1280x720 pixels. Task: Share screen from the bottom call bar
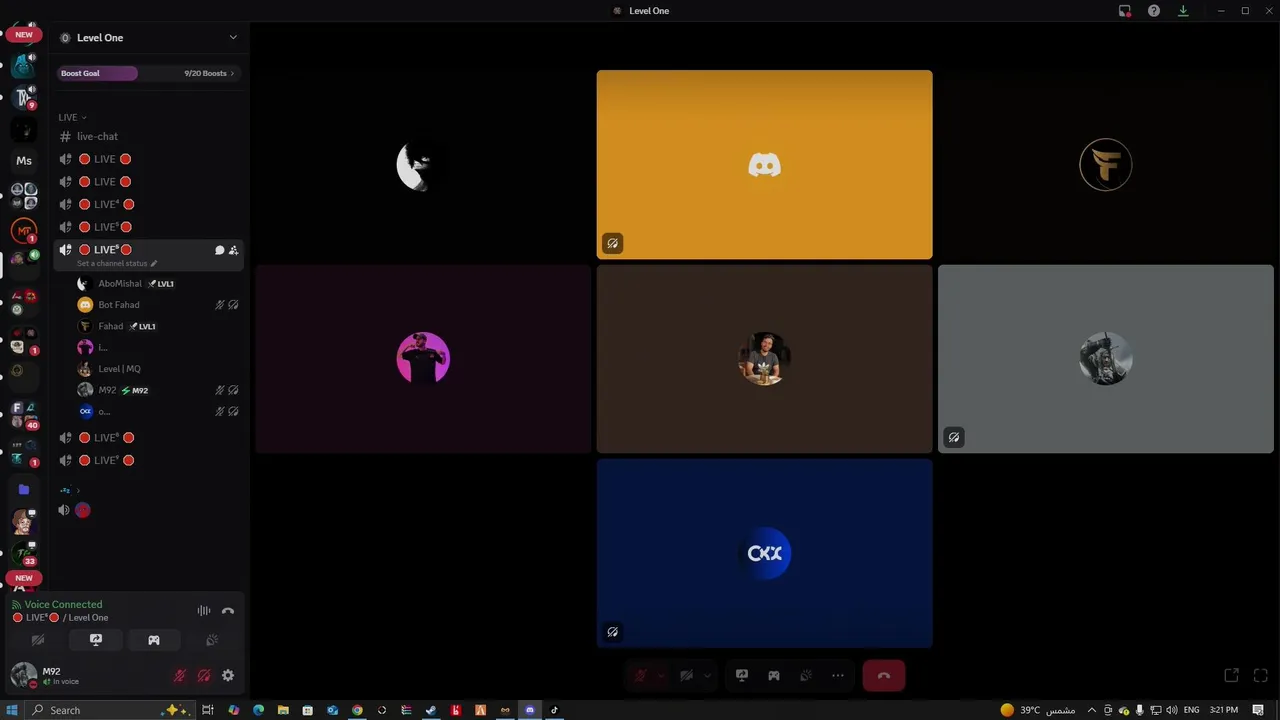pyautogui.click(x=742, y=676)
